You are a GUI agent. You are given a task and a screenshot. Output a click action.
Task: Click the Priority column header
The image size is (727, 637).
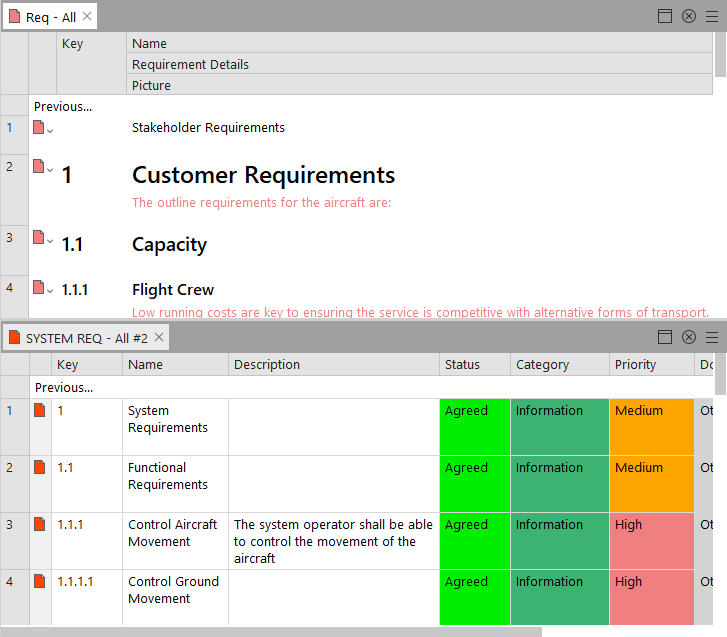pos(651,364)
